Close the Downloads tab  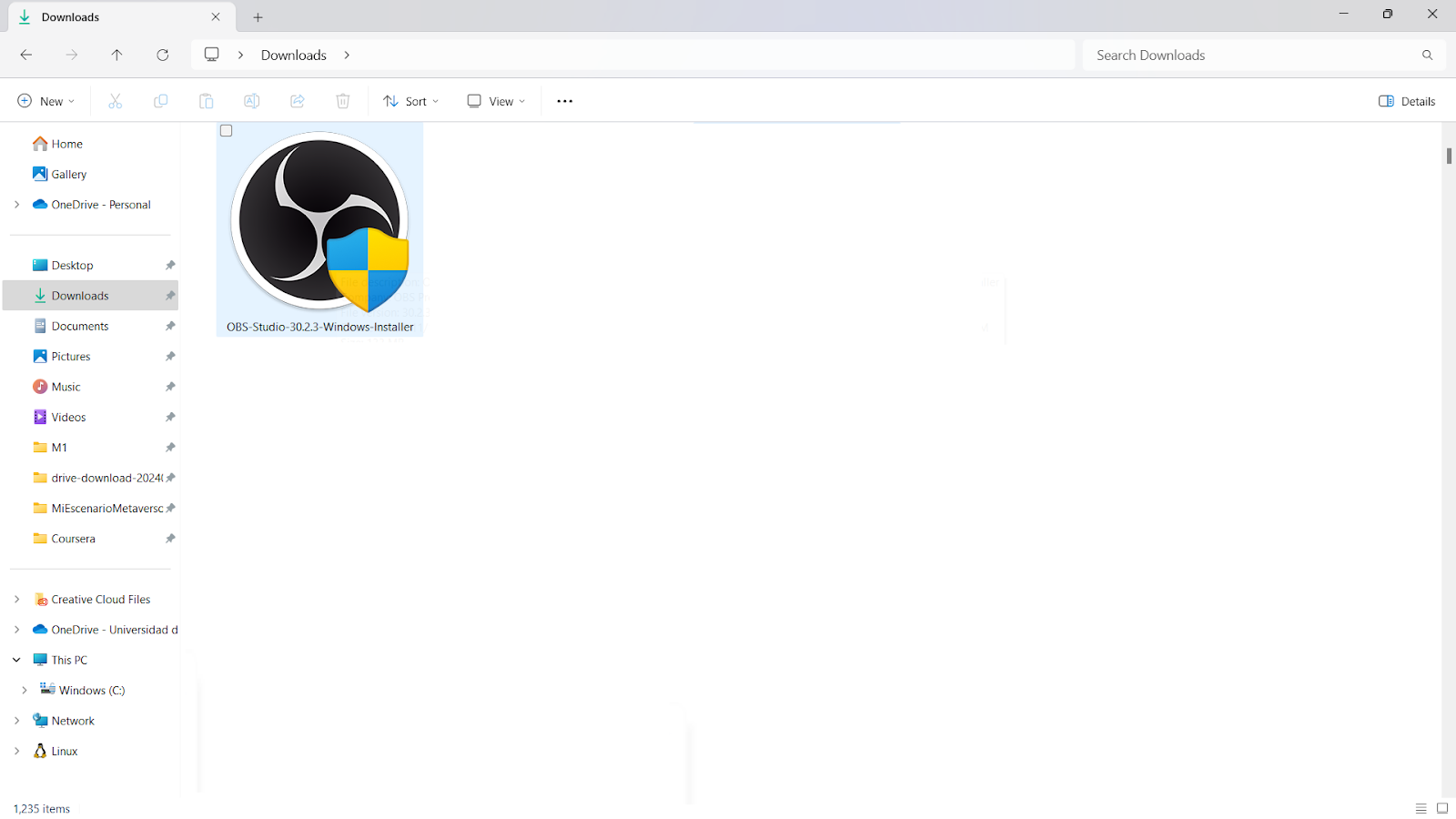point(216,17)
